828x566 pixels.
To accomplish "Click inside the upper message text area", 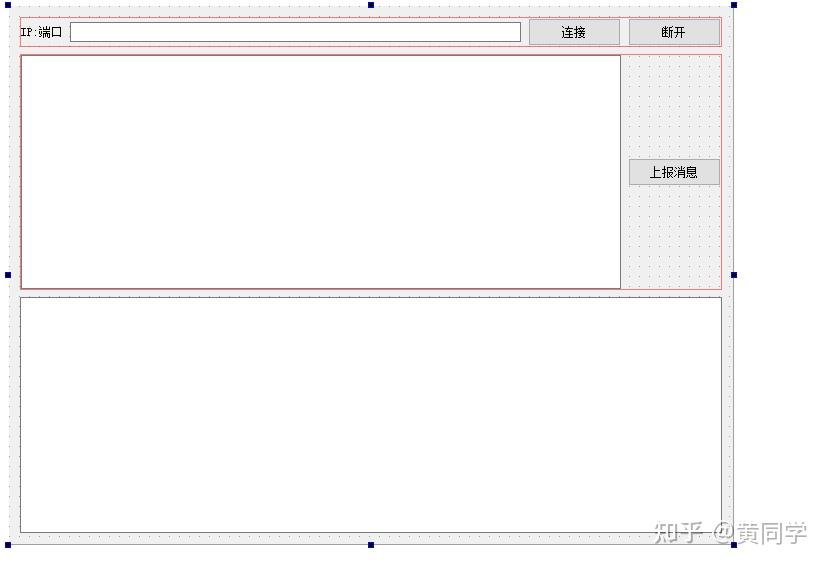I will coord(321,172).
